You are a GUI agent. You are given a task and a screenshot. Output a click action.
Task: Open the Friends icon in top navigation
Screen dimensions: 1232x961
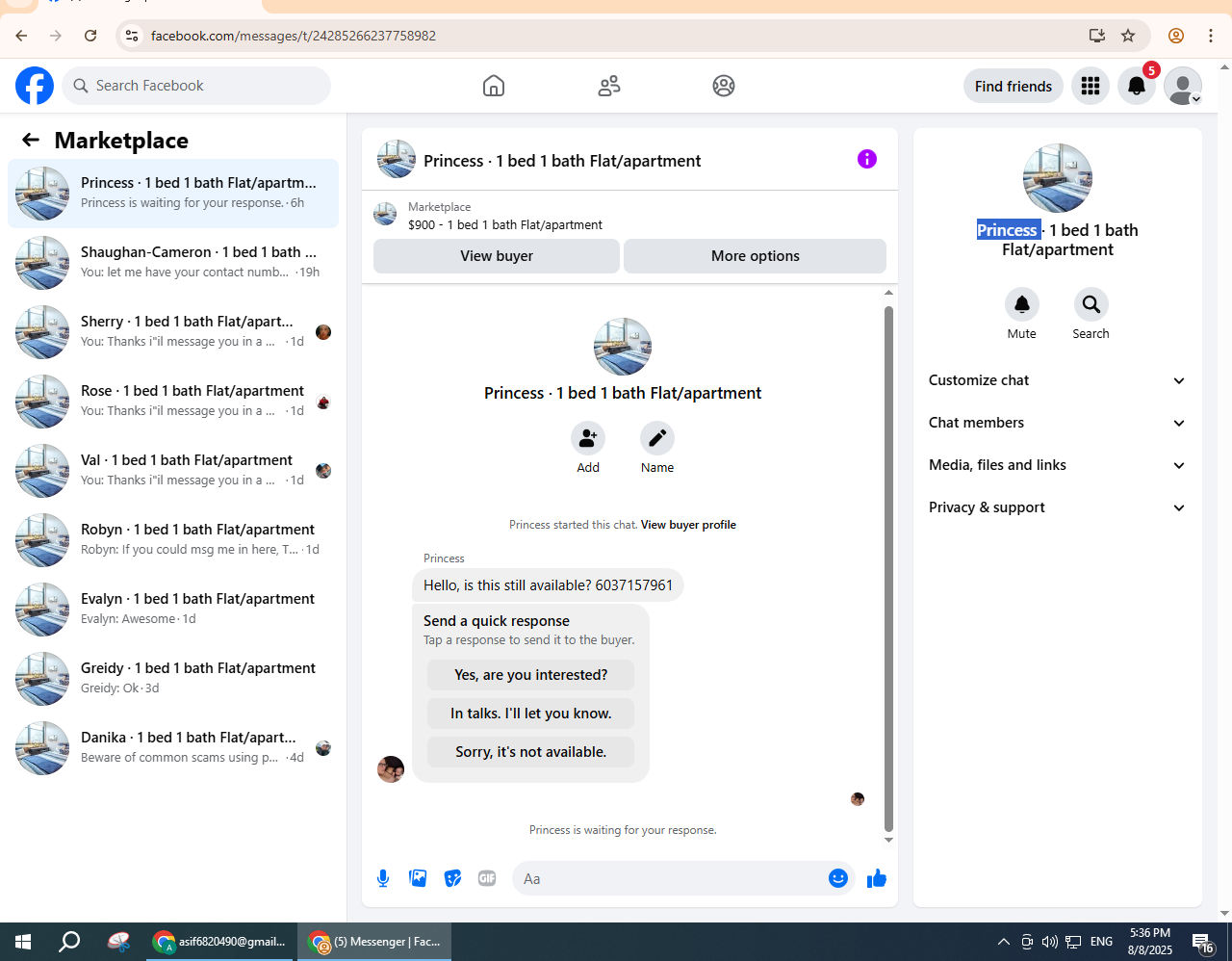(x=609, y=86)
